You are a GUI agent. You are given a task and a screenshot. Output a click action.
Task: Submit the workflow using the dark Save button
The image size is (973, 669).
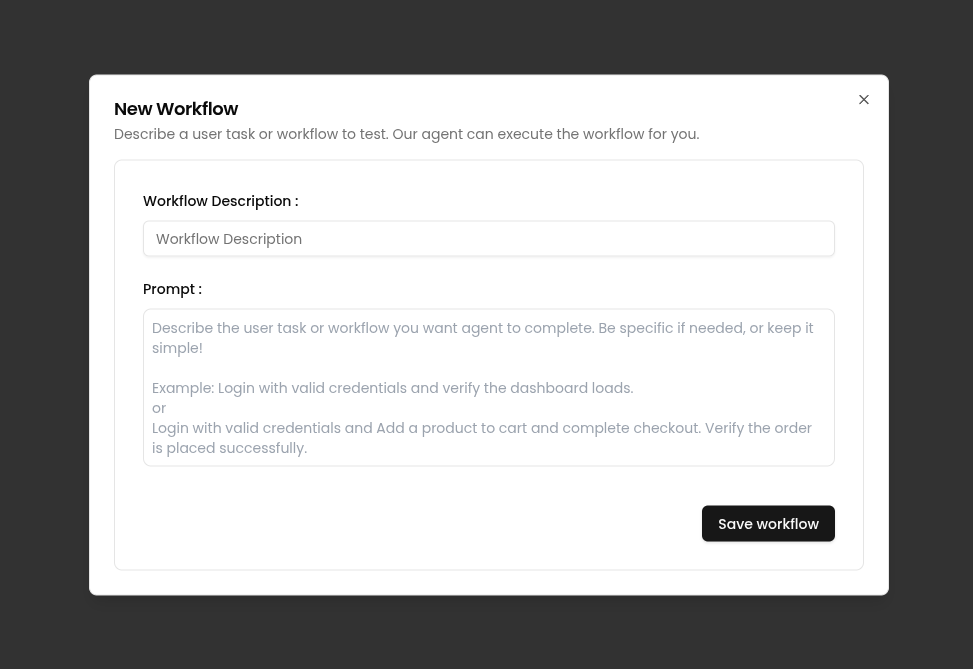coord(768,523)
